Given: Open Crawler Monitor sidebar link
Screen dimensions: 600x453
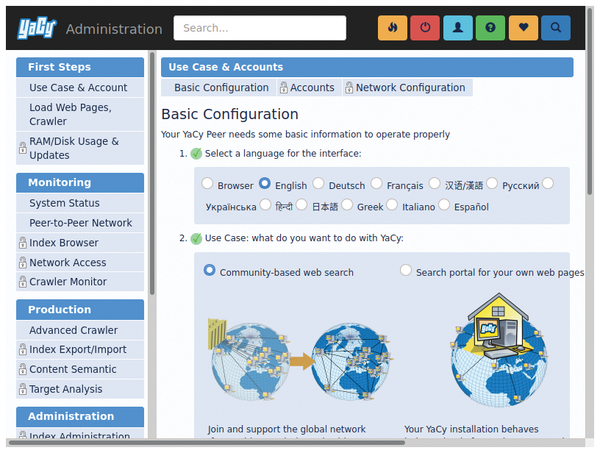Looking at the screenshot, I should pyautogui.click(x=80, y=282).
